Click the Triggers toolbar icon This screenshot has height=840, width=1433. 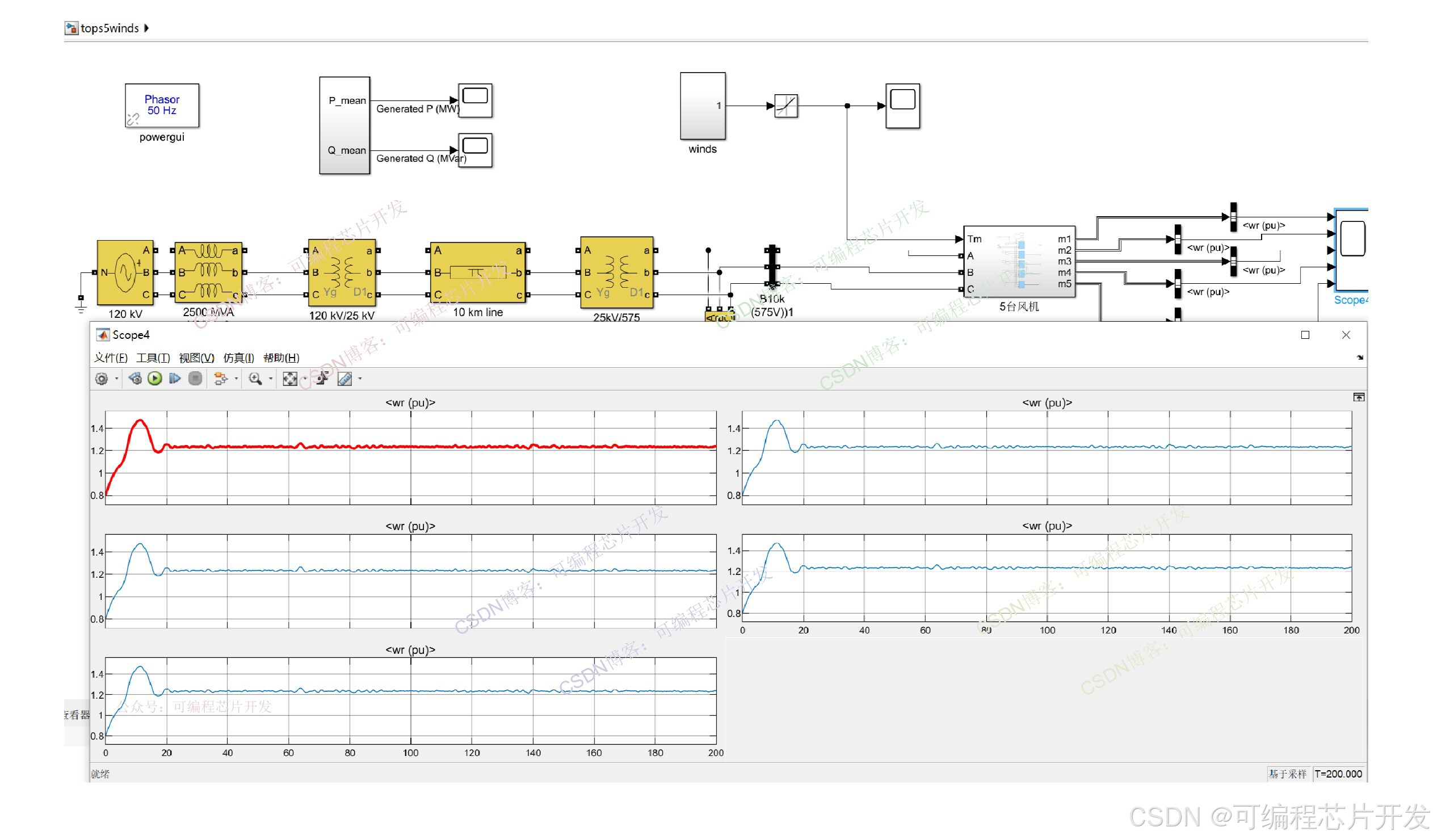pos(322,379)
